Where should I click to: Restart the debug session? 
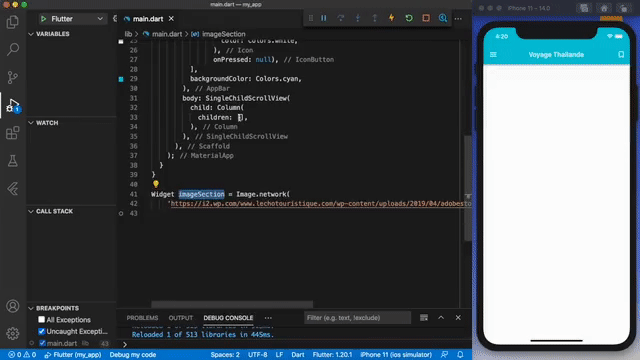409,18
